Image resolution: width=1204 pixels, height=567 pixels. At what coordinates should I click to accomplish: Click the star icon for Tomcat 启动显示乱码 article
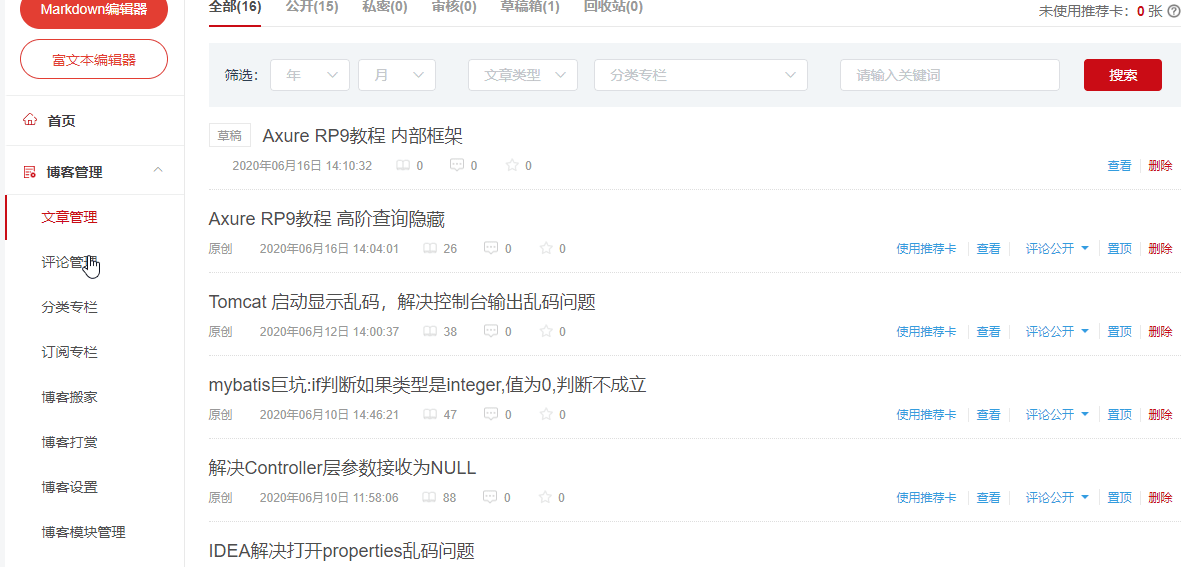coord(546,332)
